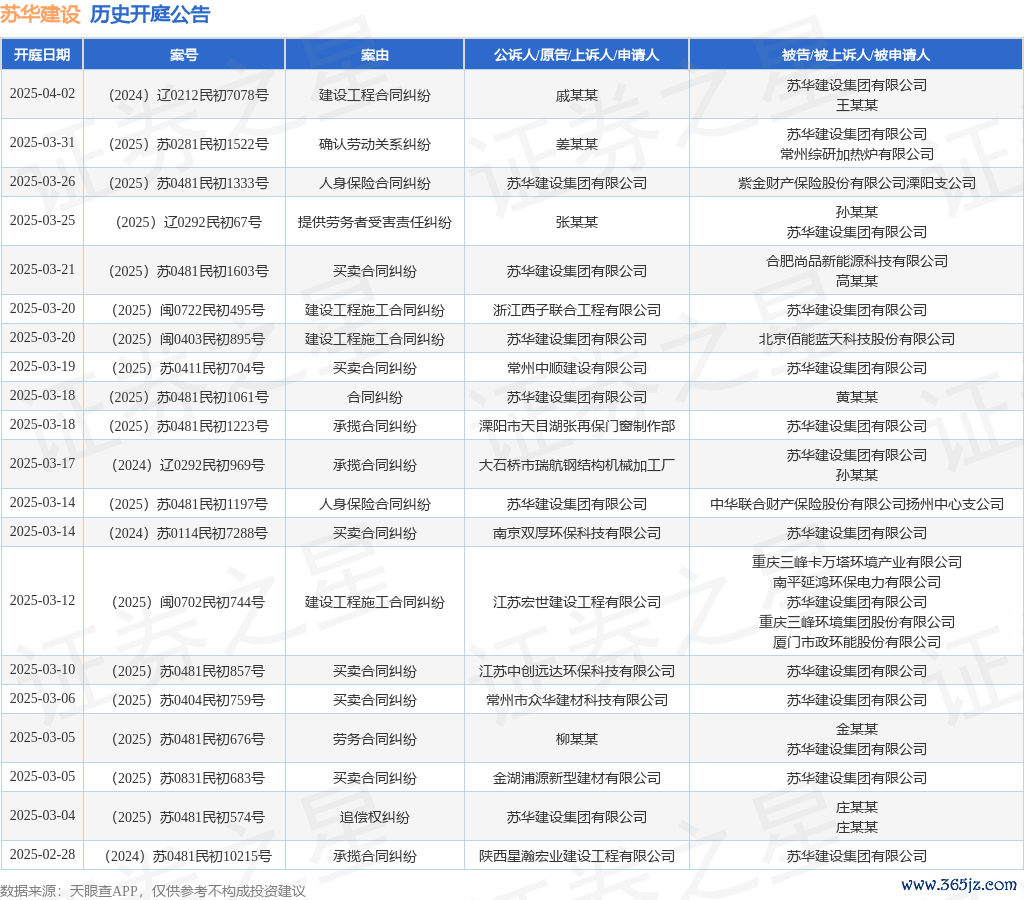Click case number (2025)闽0403民初895号
This screenshot has width=1024, height=900.
click(x=188, y=340)
